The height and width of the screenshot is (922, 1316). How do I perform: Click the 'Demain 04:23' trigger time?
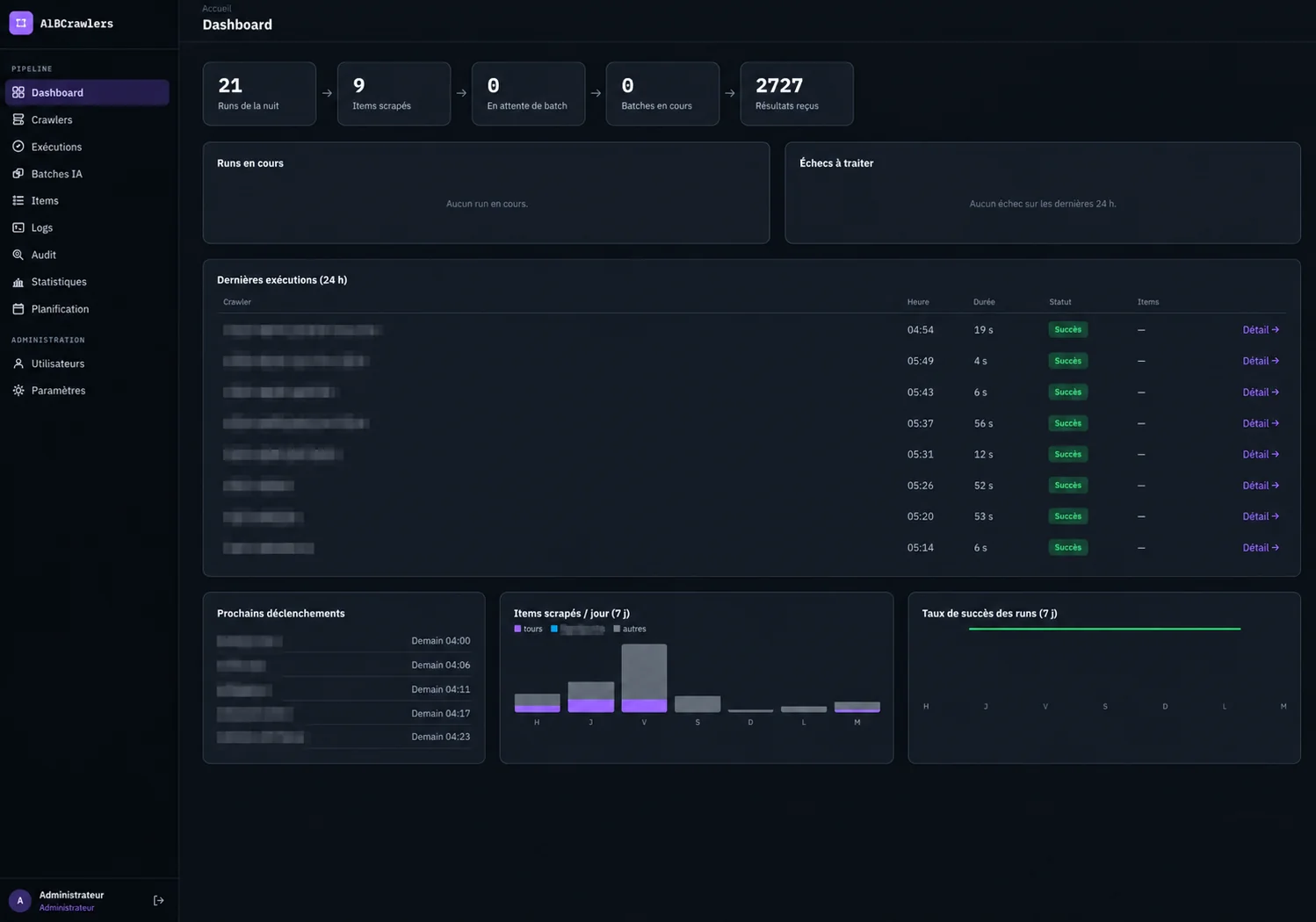[x=440, y=737]
